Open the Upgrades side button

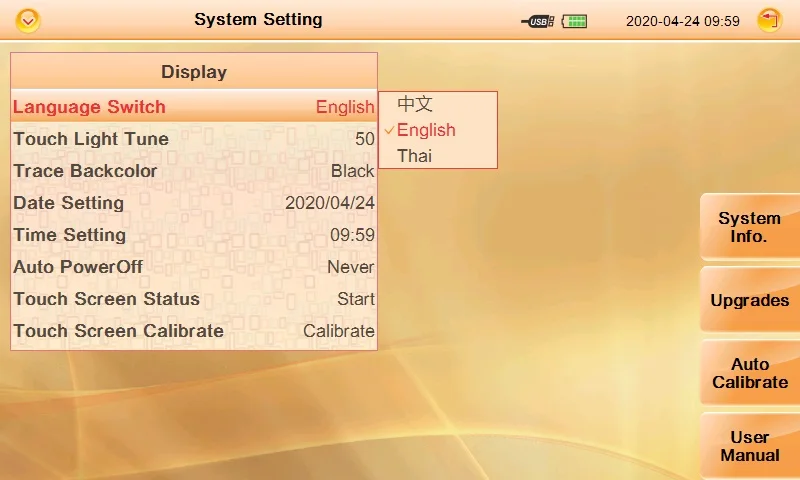coord(750,300)
